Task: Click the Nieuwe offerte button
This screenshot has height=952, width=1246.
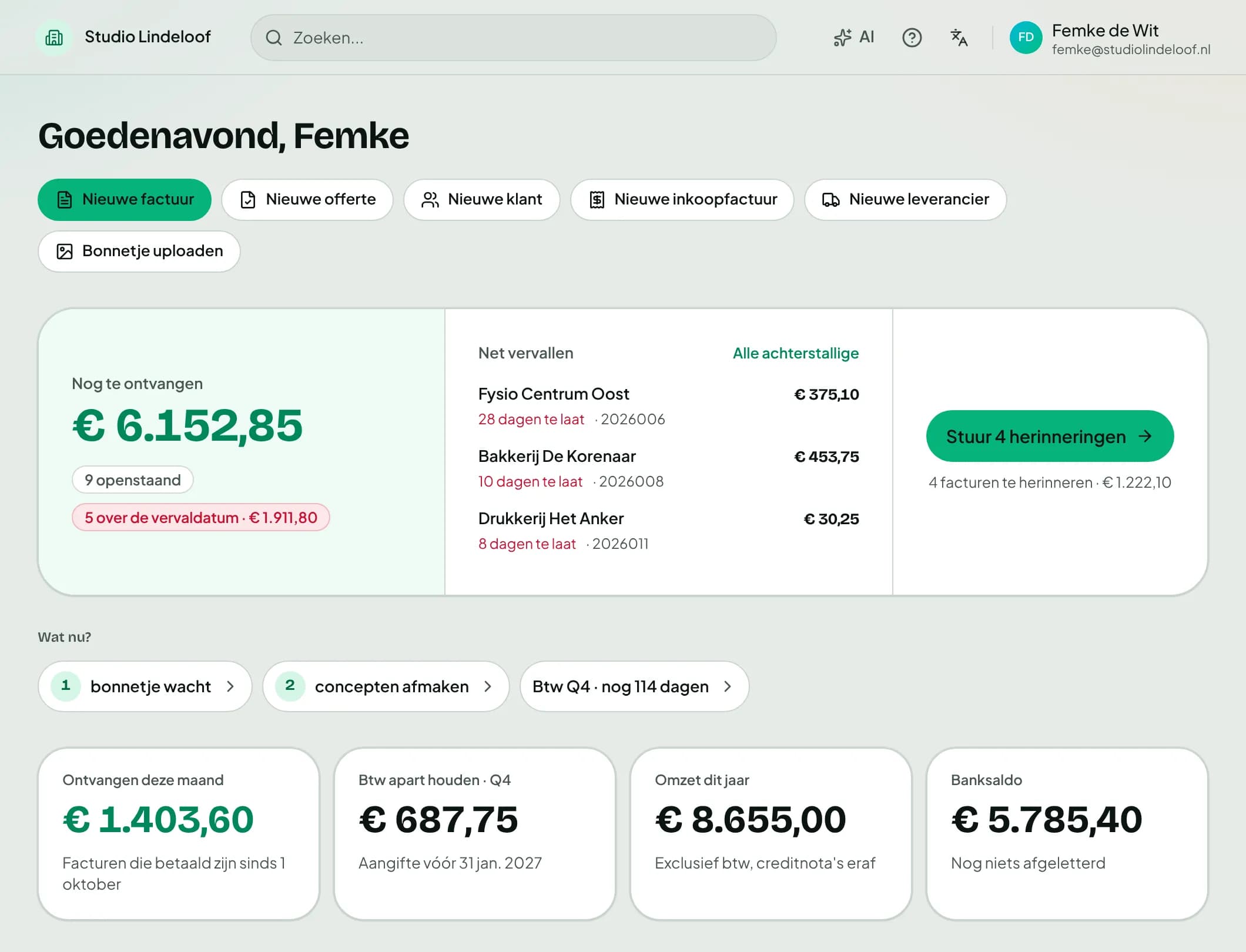Action: point(307,200)
